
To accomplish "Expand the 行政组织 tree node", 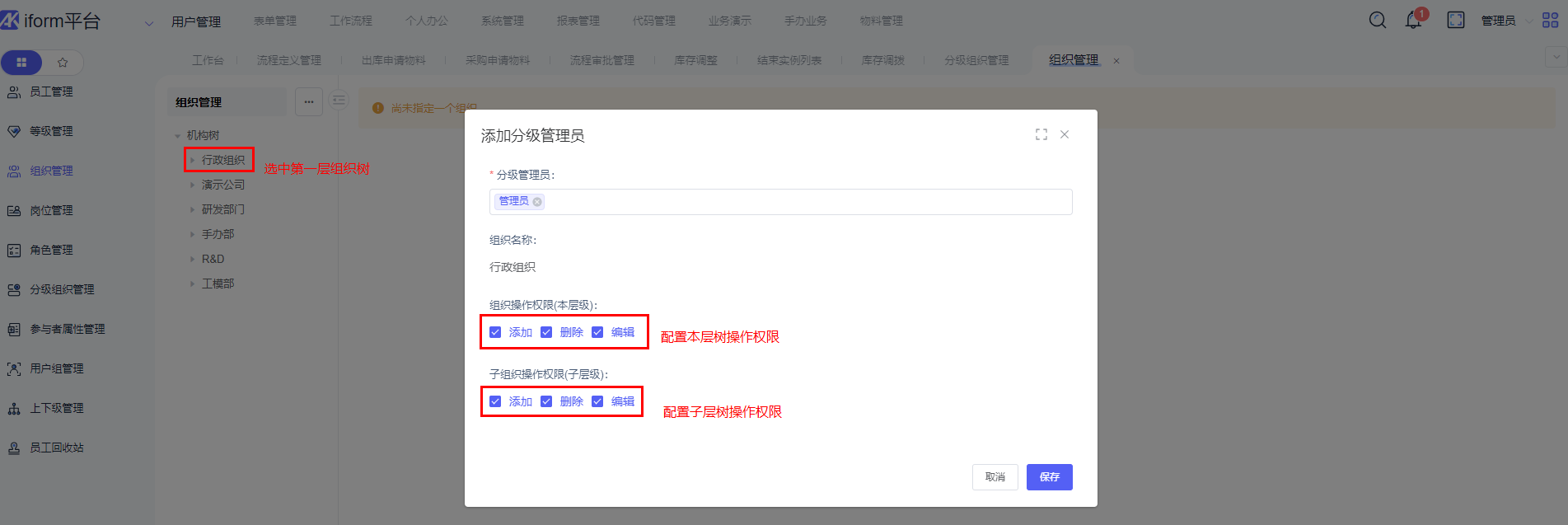I will [193, 160].
